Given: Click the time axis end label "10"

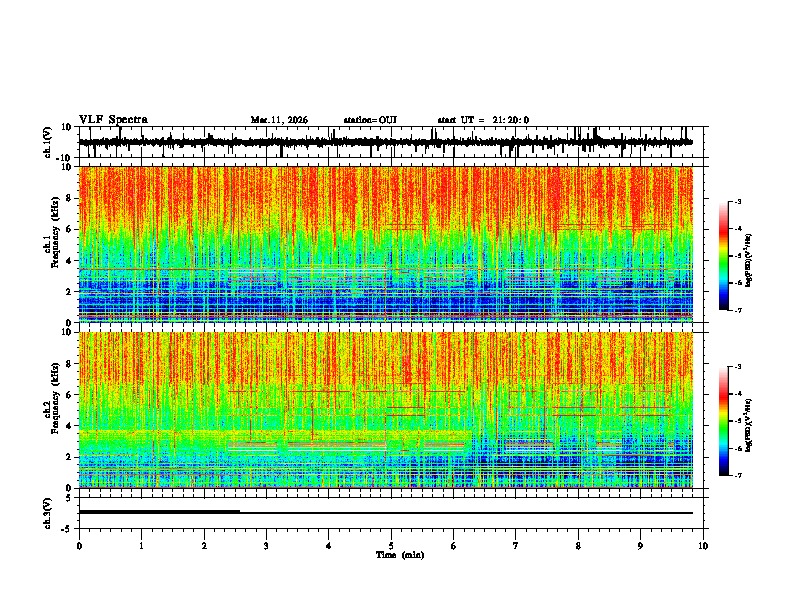Looking at the screenshot, I should [x=703, y=546].
